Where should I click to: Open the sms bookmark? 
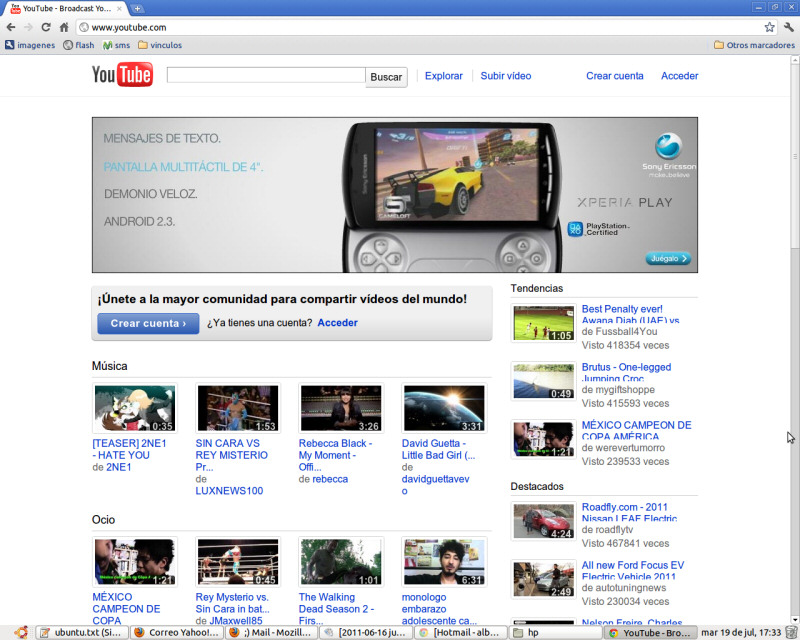pyautogui.click(x=116, y=45)
